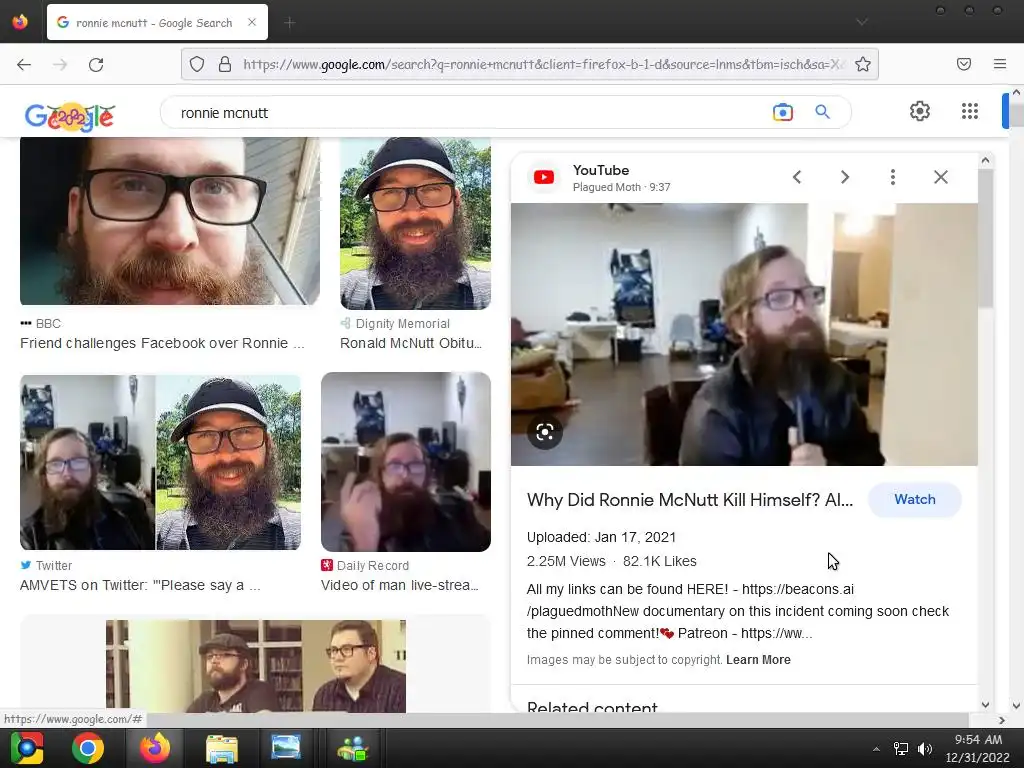Close the image preview panel
The image size is (1024, 768).
940,177
